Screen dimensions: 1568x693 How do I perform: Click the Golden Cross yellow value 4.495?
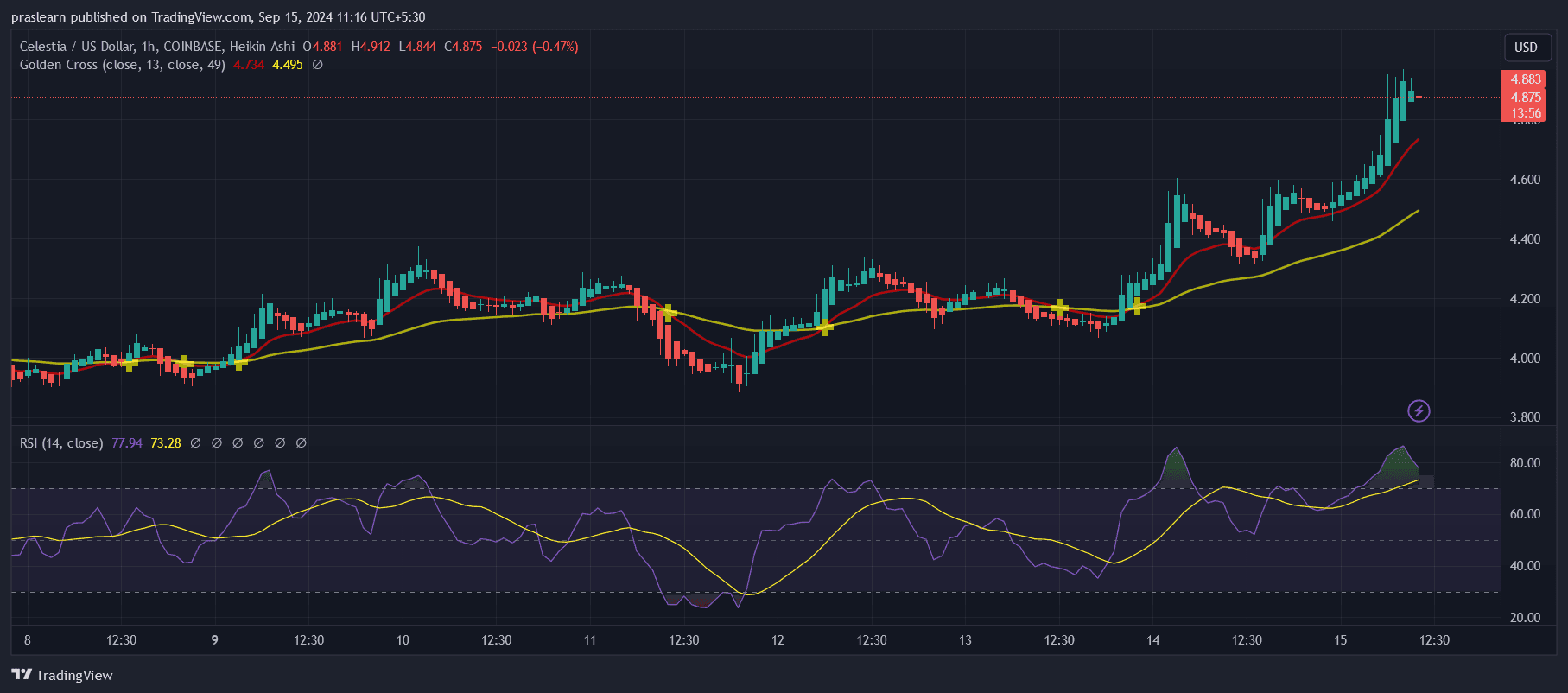click(x=288, y=65)
